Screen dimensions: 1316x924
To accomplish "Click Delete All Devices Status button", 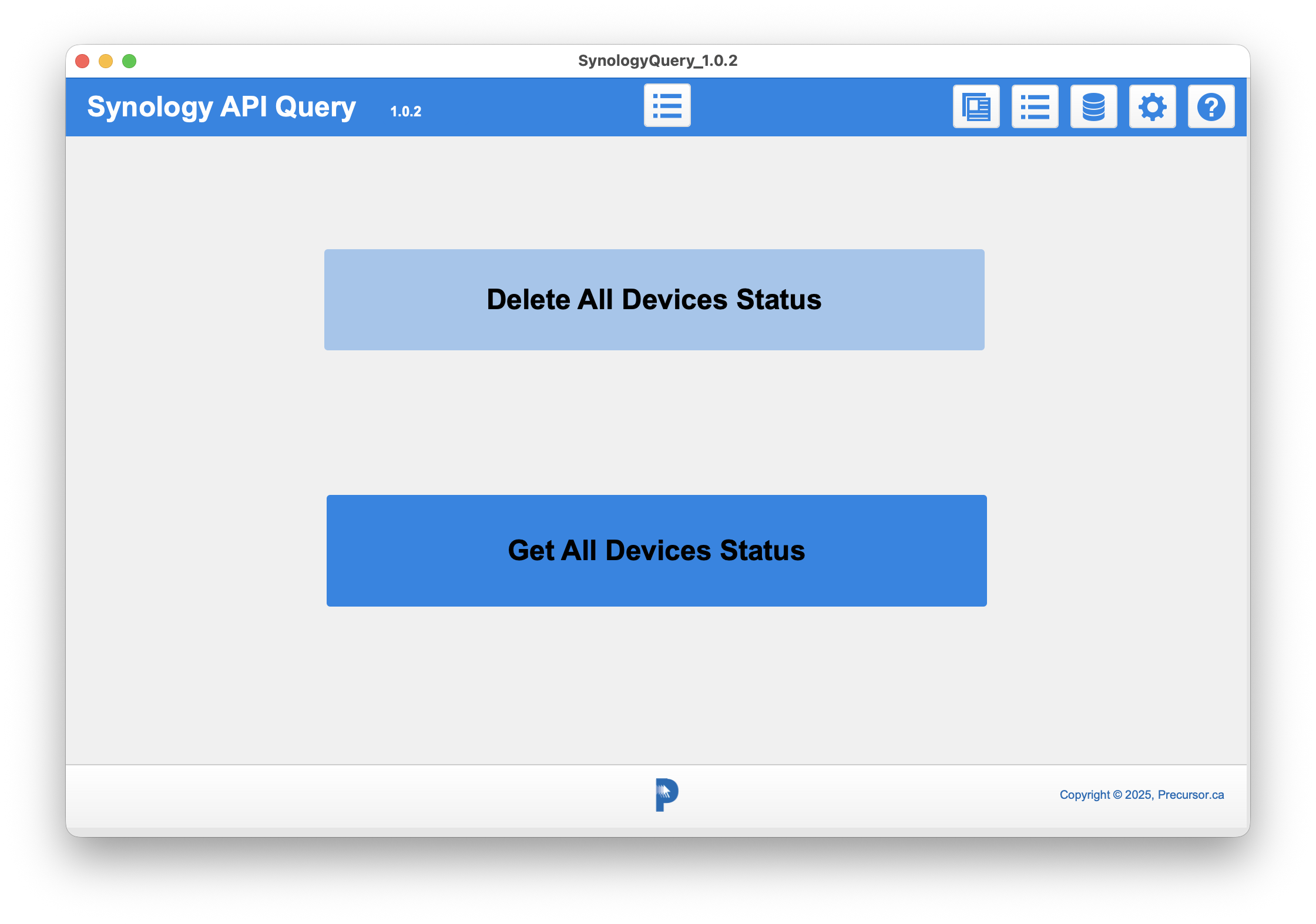I will pyautogui.click(x=654, y=300).
